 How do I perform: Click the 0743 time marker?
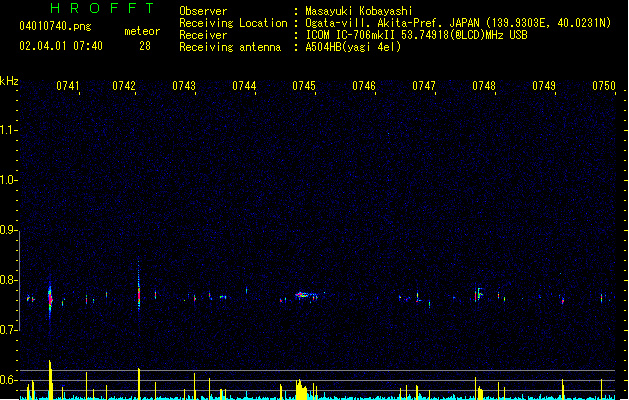click(x=184, y=86)
